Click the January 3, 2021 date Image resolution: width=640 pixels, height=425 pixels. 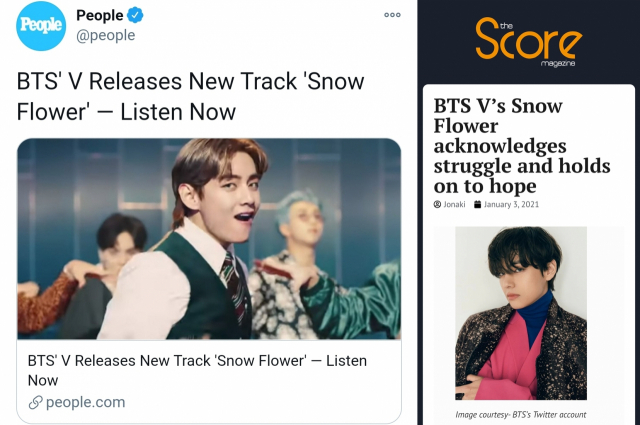511,204
